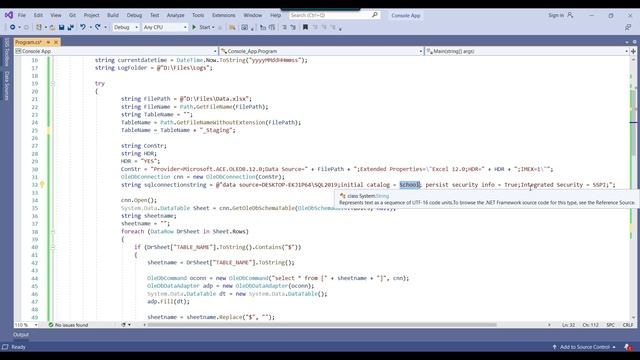
Task: Click the Ln: 32 status indicator
Action: pos(568,325)
